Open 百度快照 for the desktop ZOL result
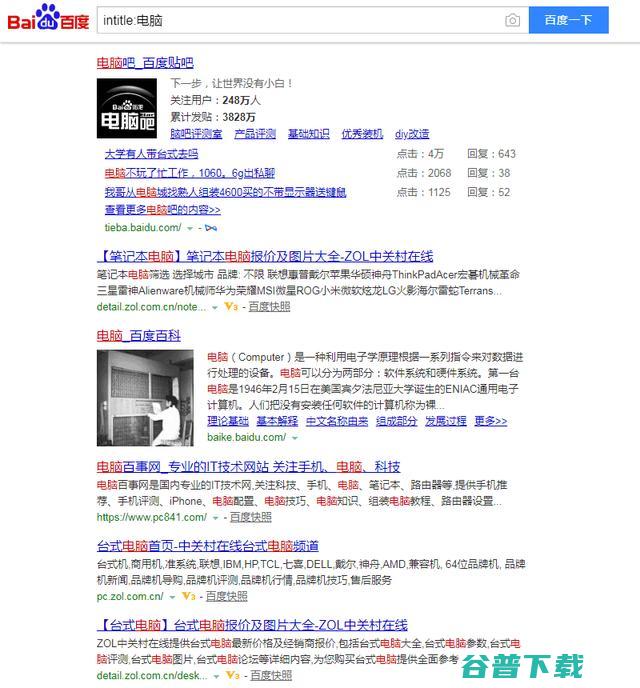 click(271, 675)
